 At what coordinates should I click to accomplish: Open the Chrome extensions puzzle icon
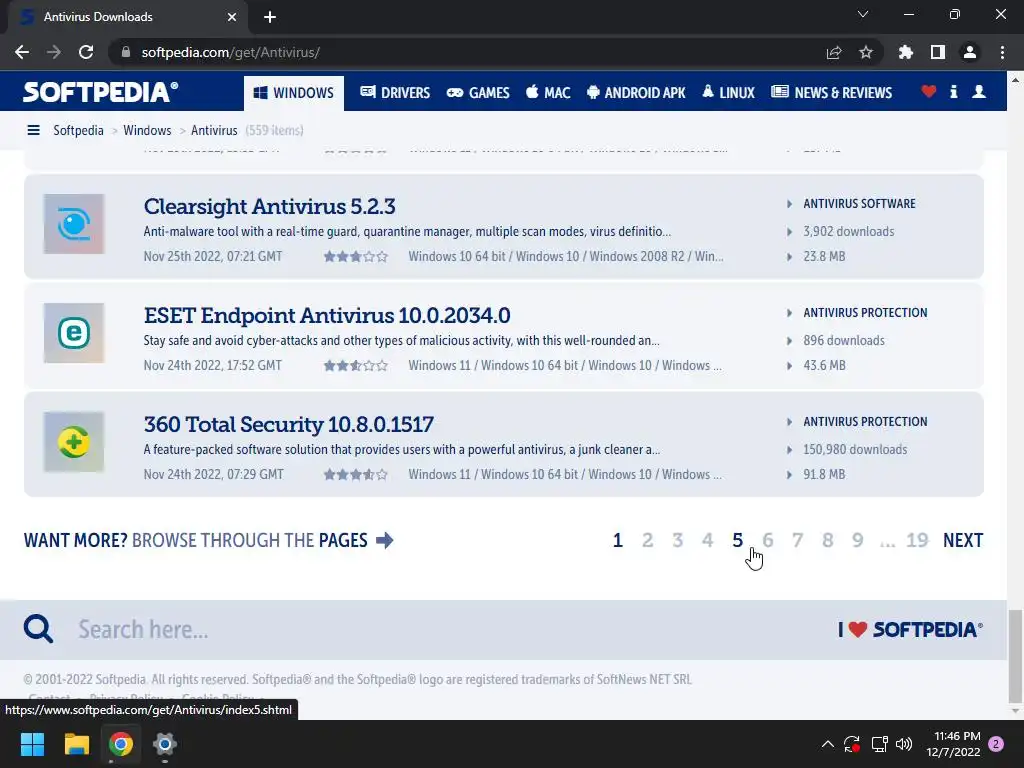(906, 52)
